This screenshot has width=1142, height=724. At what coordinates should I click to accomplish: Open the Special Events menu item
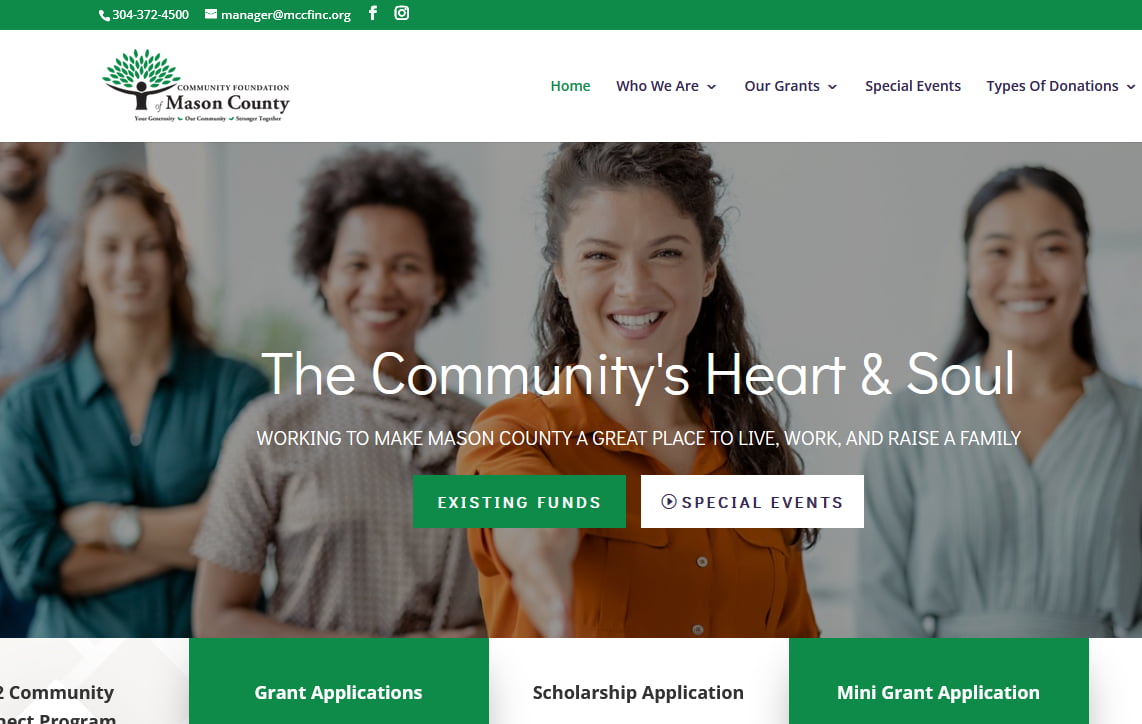pos(913,86)
